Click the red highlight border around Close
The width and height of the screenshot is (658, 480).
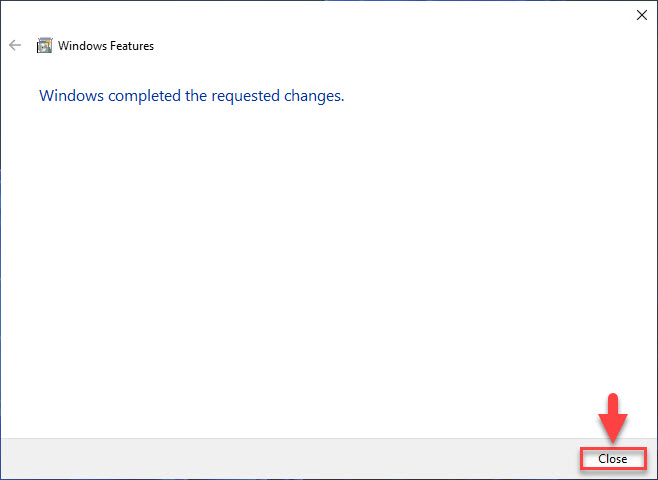tap(581, 459)
